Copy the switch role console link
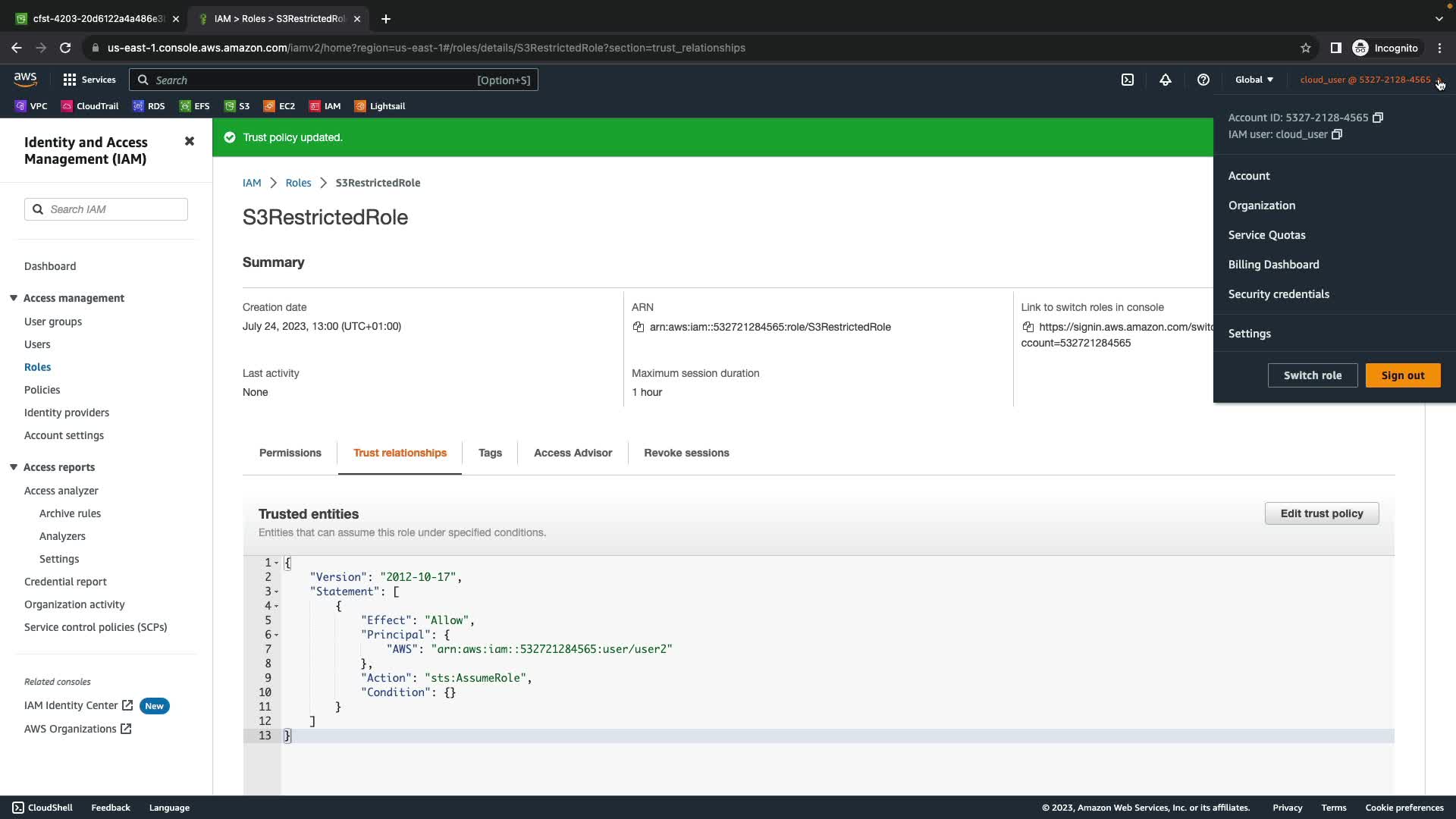This screenshot has height=819, width=1456. pyautogui.click(x=1028, y=327)
